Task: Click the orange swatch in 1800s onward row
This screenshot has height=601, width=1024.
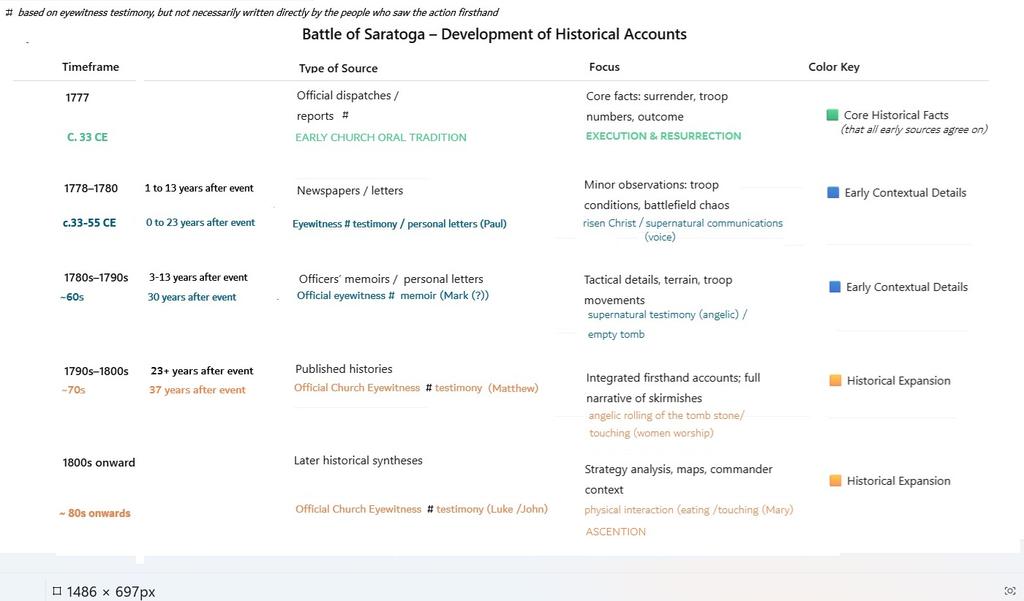Action: [835, 481]
